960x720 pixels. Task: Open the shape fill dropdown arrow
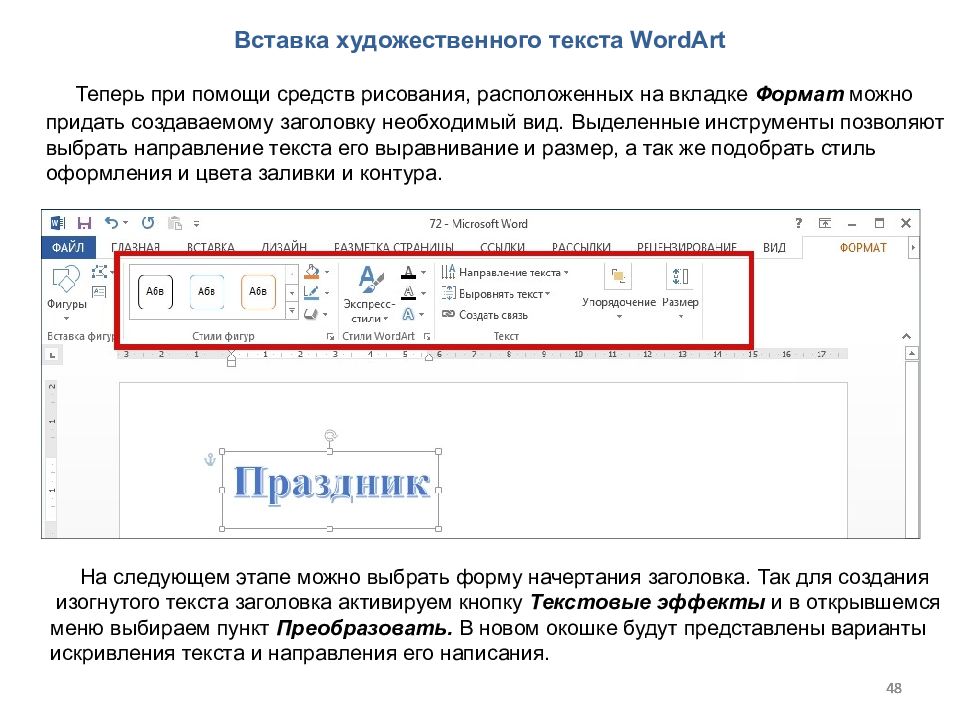tap(327, 272)
